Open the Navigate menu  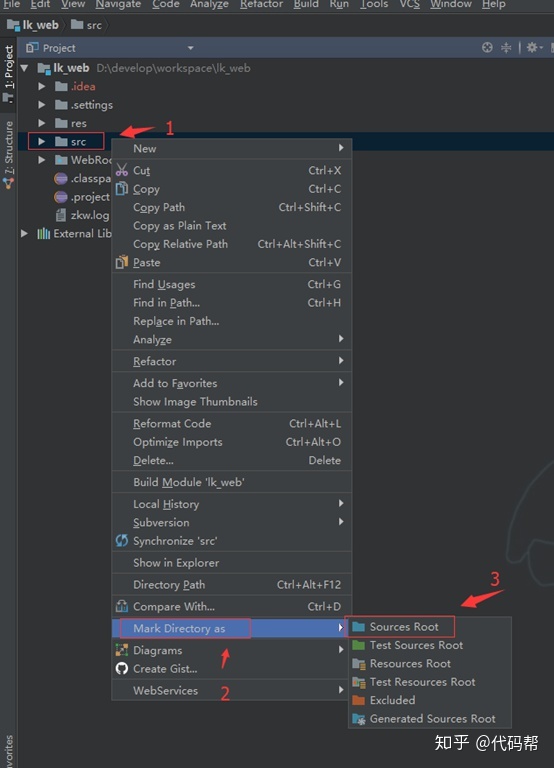(118, 4)
